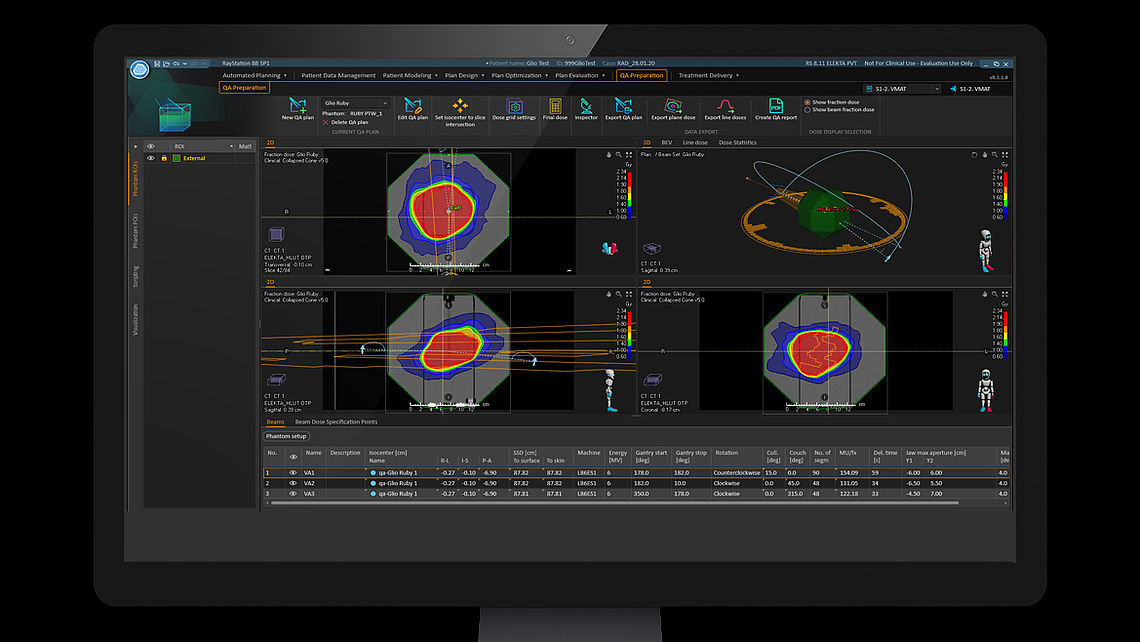Compute Final dose
Screen dimensions: 1140x642
coord(557,108)
